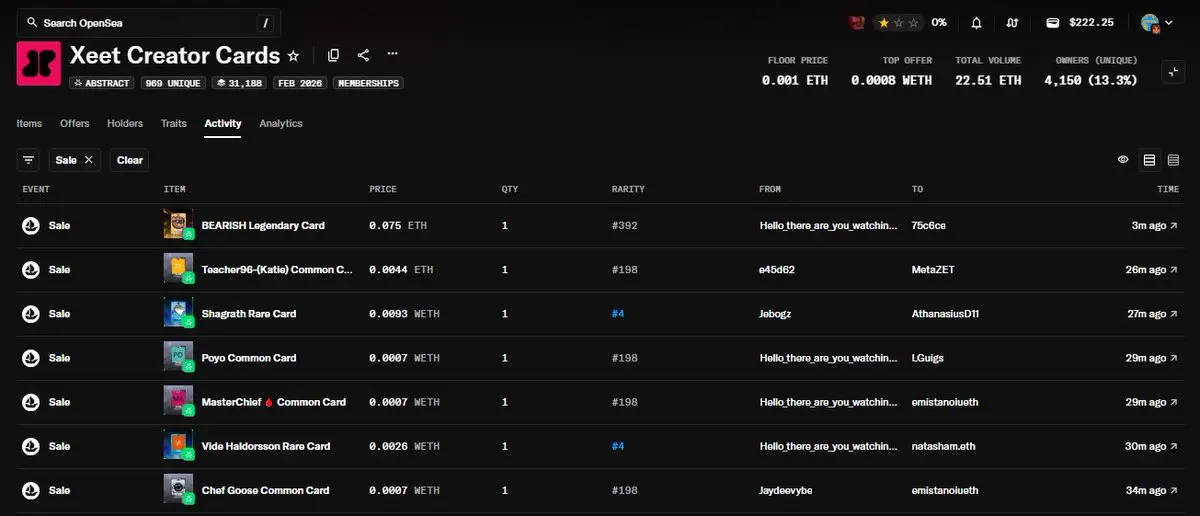Open transaction link for 26m ago sale
1200x516 pixels.
(1175, 270)
